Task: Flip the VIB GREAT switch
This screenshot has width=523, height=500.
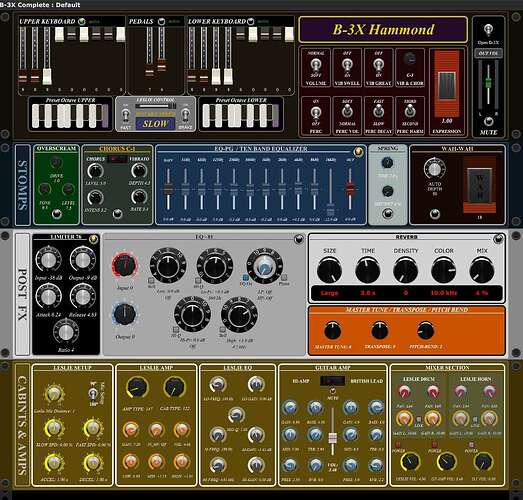Action: (x=378, y=65)
